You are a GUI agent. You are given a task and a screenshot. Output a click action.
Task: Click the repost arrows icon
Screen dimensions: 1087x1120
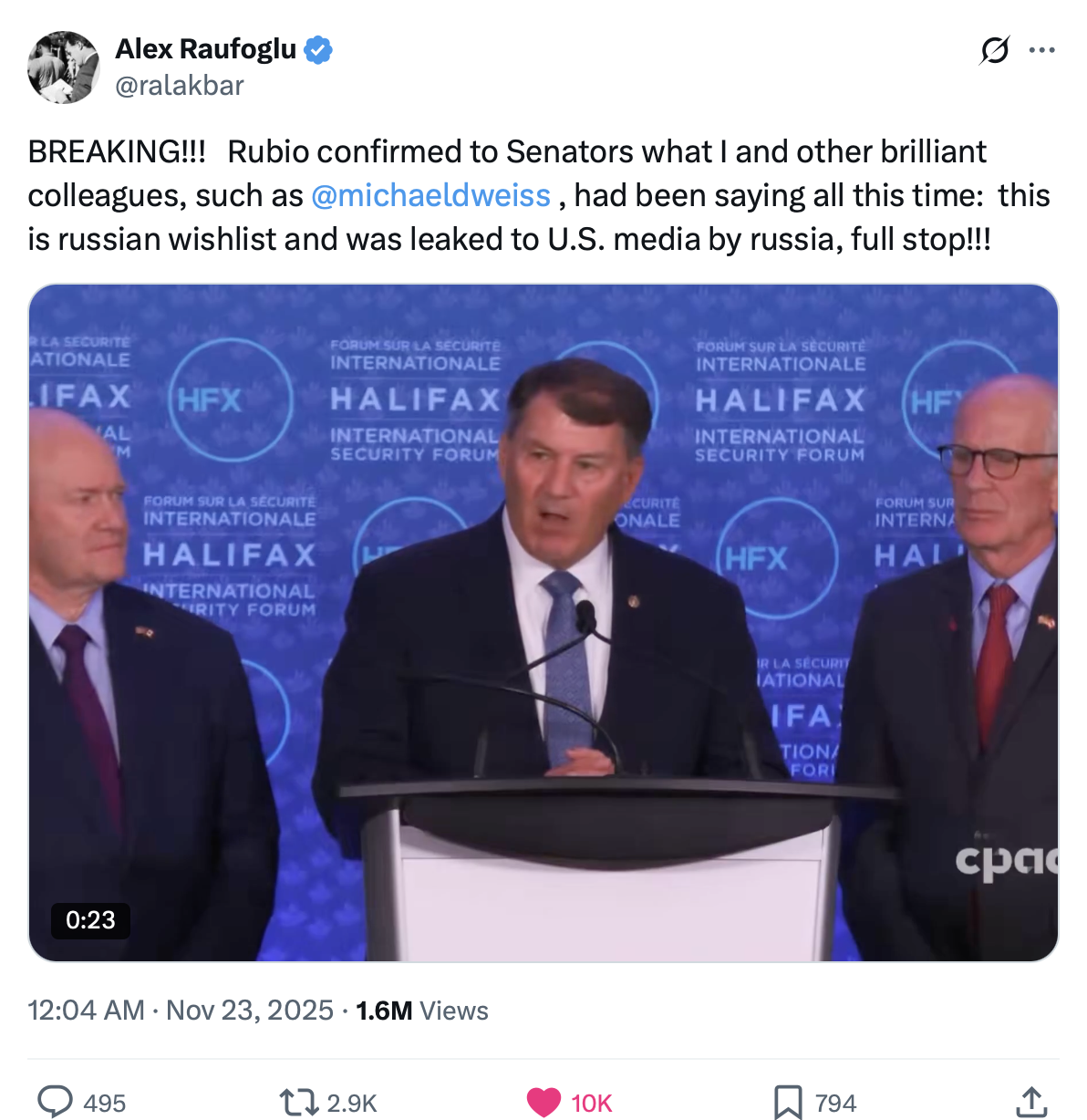pos(296,1103)
